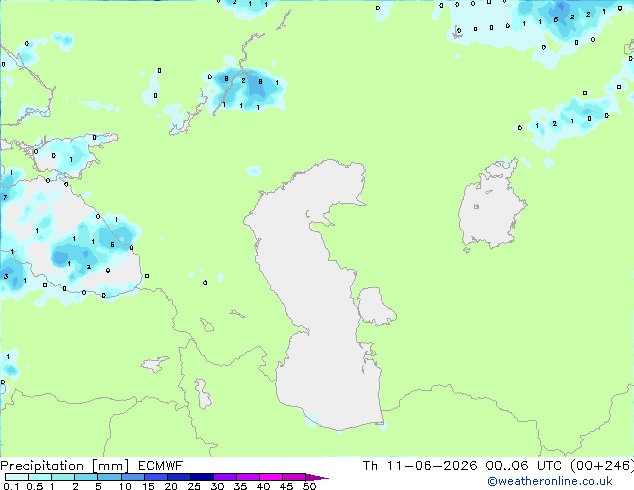Click the 'Precipitation' title word
The image size is (634, 490).
click(x=42, y=466)
